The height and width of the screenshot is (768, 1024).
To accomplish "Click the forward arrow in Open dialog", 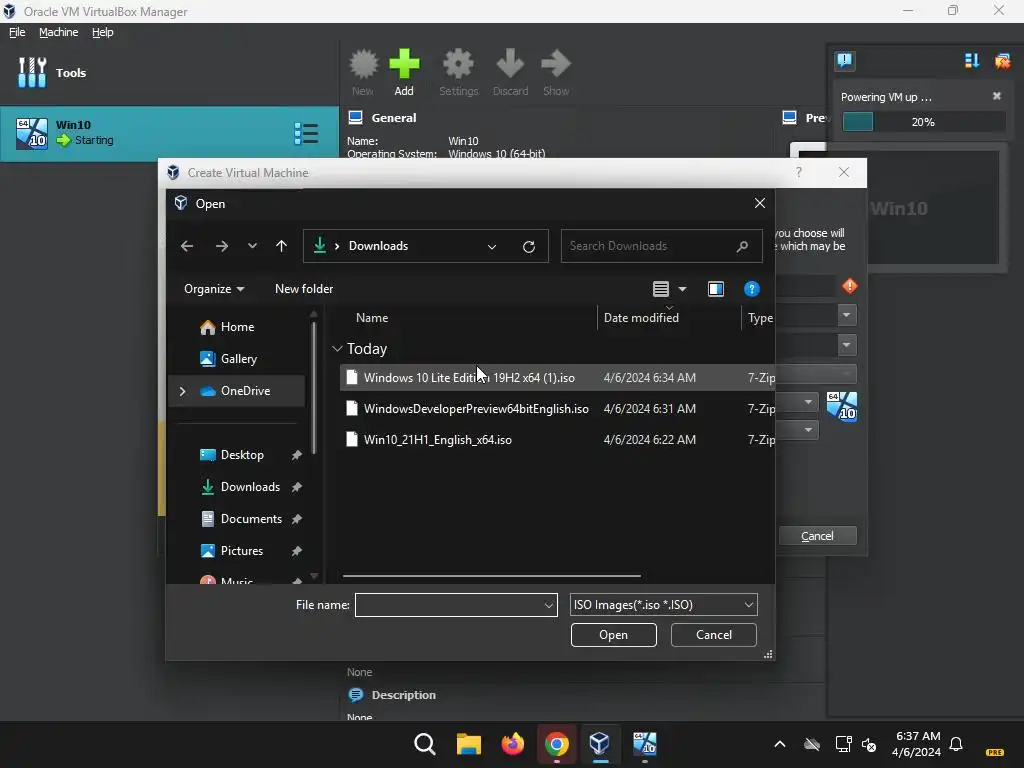I will [x=222, y=246].
